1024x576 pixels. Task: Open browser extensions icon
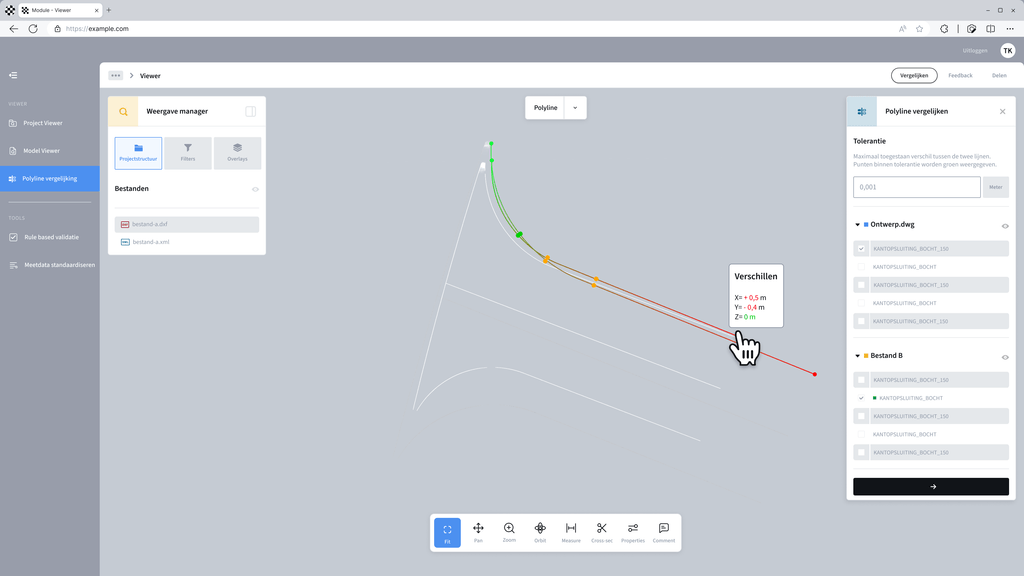[x=944, y=29]
